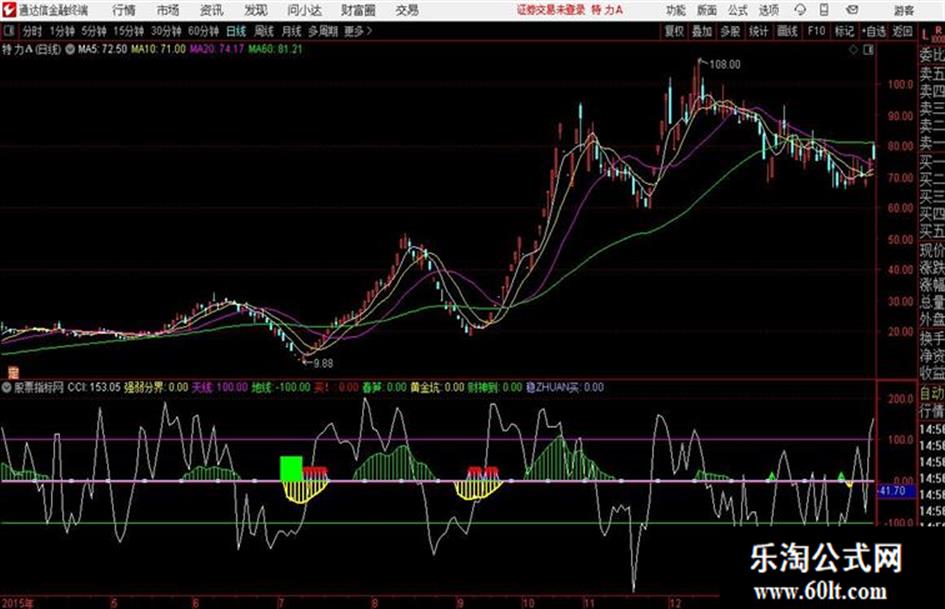Click the MA20: 74.17 value label

(217, 49)
